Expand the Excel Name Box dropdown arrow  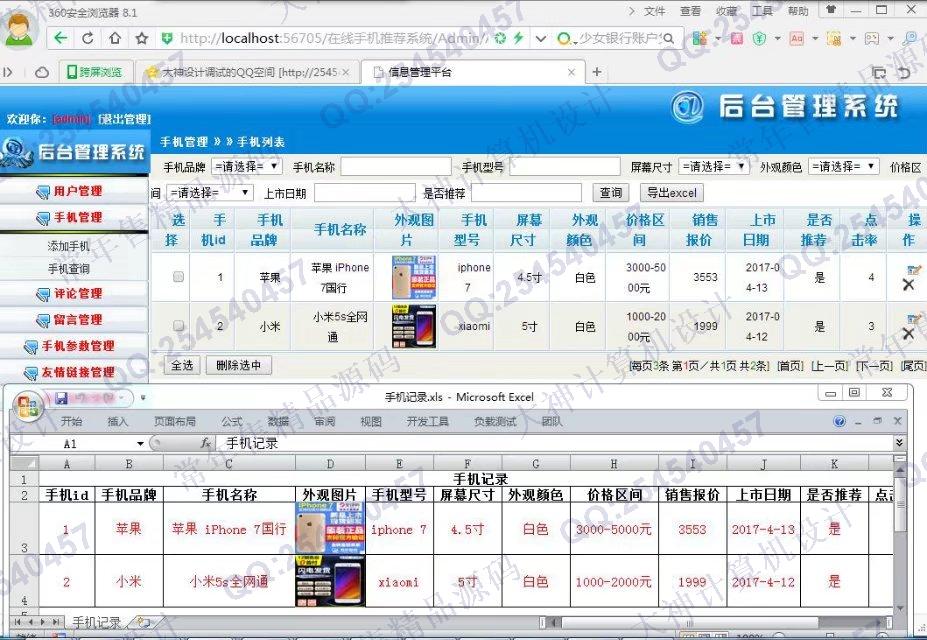click(x=140, y=443)
